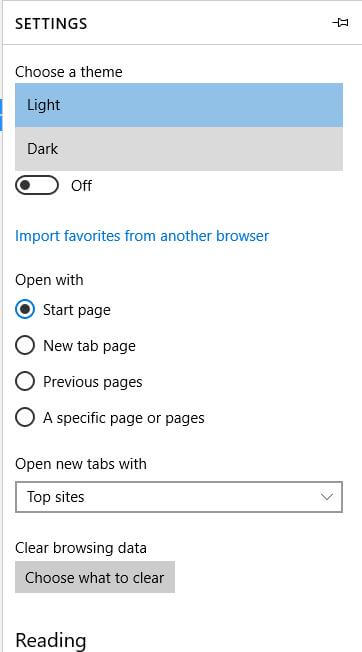Click the Open new tabs with label
The image size is (362, 652).
coord(81,464)
